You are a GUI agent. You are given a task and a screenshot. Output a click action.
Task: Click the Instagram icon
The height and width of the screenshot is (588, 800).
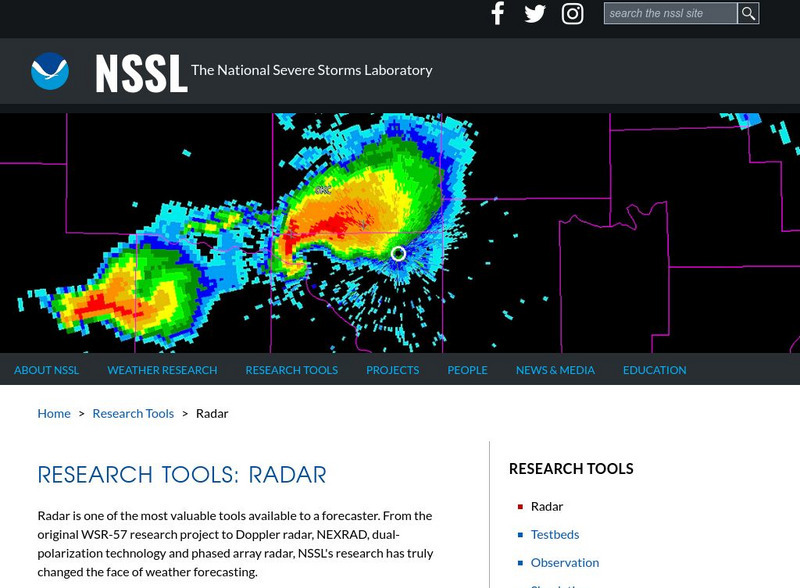(x=572, y=13)
